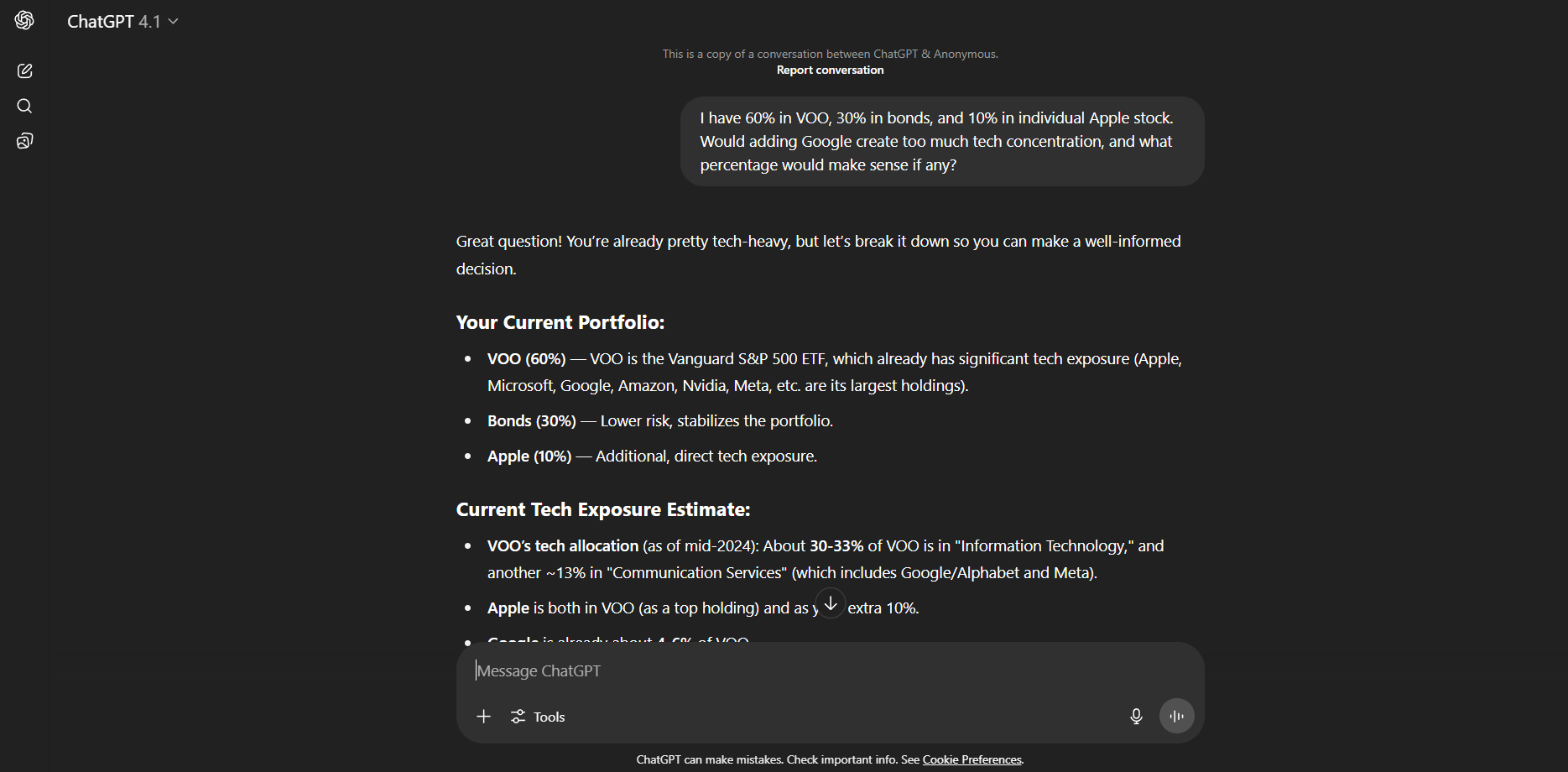Click the scroll-to-bottom arrow button
The width and height of the screenshot is (1568, 772).
click(831, 603)
